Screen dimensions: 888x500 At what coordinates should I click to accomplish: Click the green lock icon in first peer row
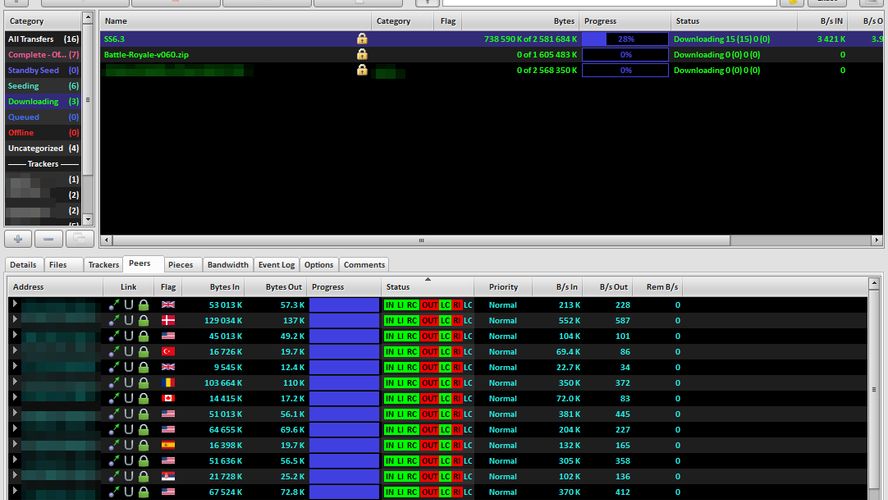click(143, 305)
